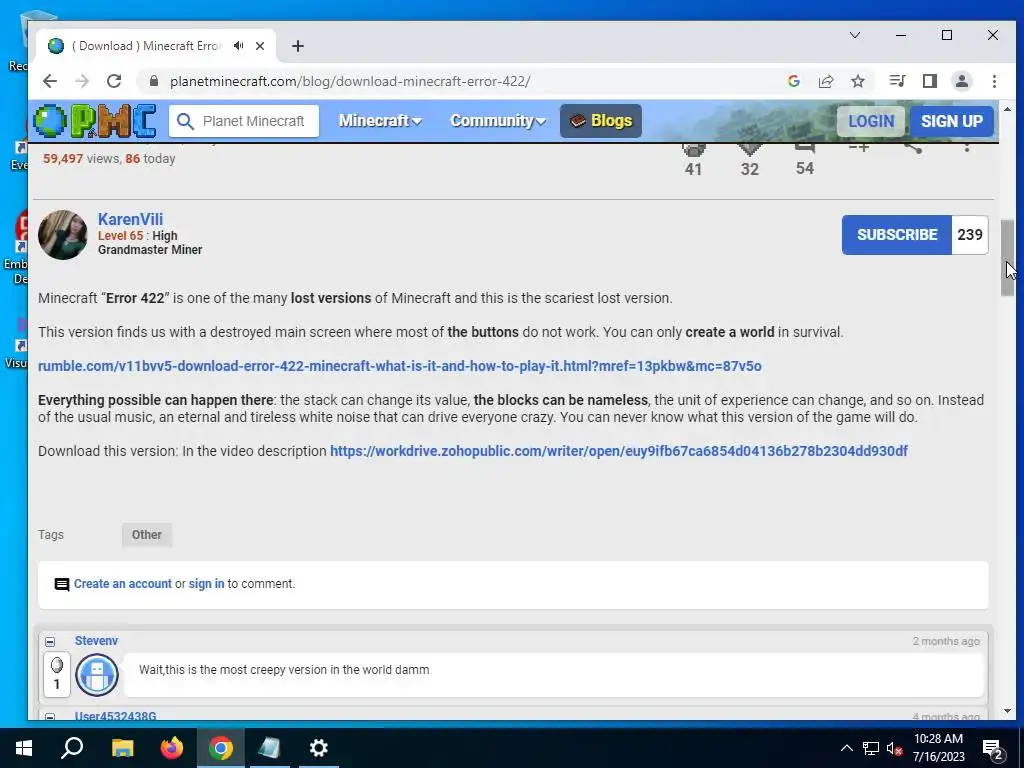Image resolution: width=1024 pixels, height=768 pixels.
Task: Click the Other tag
Action: tap(147, 535)
